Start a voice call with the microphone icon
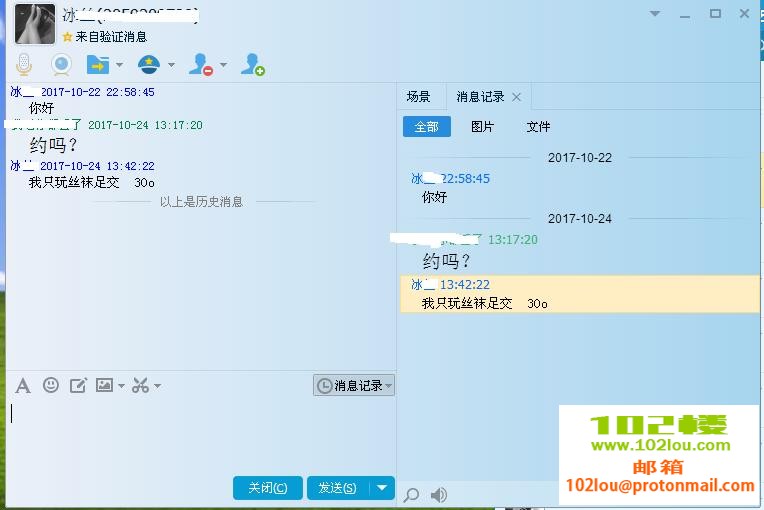This screenshot has width=764, height=510. coord(23,64)
